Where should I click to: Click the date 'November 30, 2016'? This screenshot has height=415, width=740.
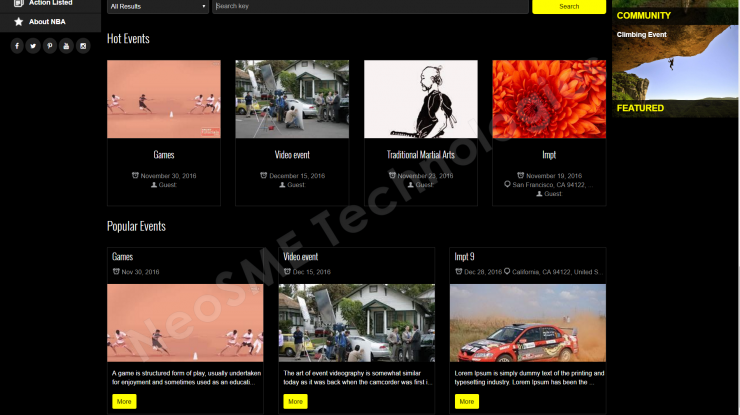click(168, 176)
